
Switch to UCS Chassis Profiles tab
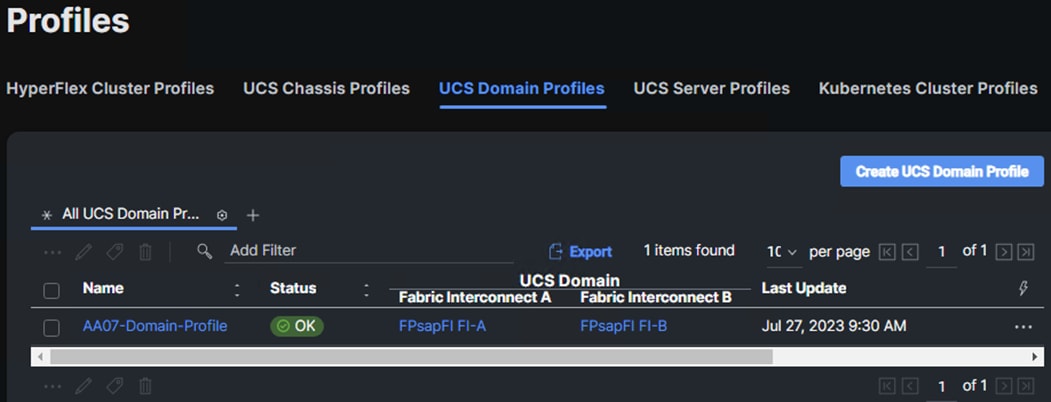point(326,88)
